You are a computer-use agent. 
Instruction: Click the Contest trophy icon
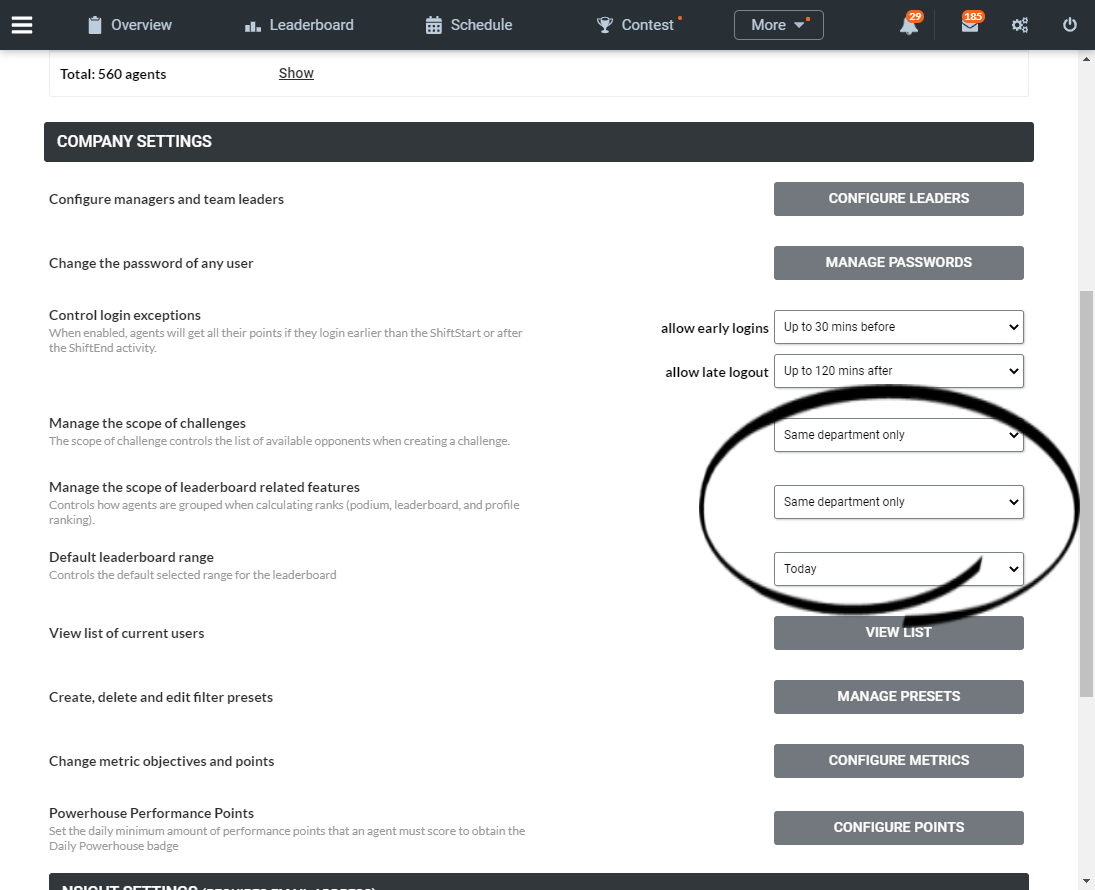605,25
